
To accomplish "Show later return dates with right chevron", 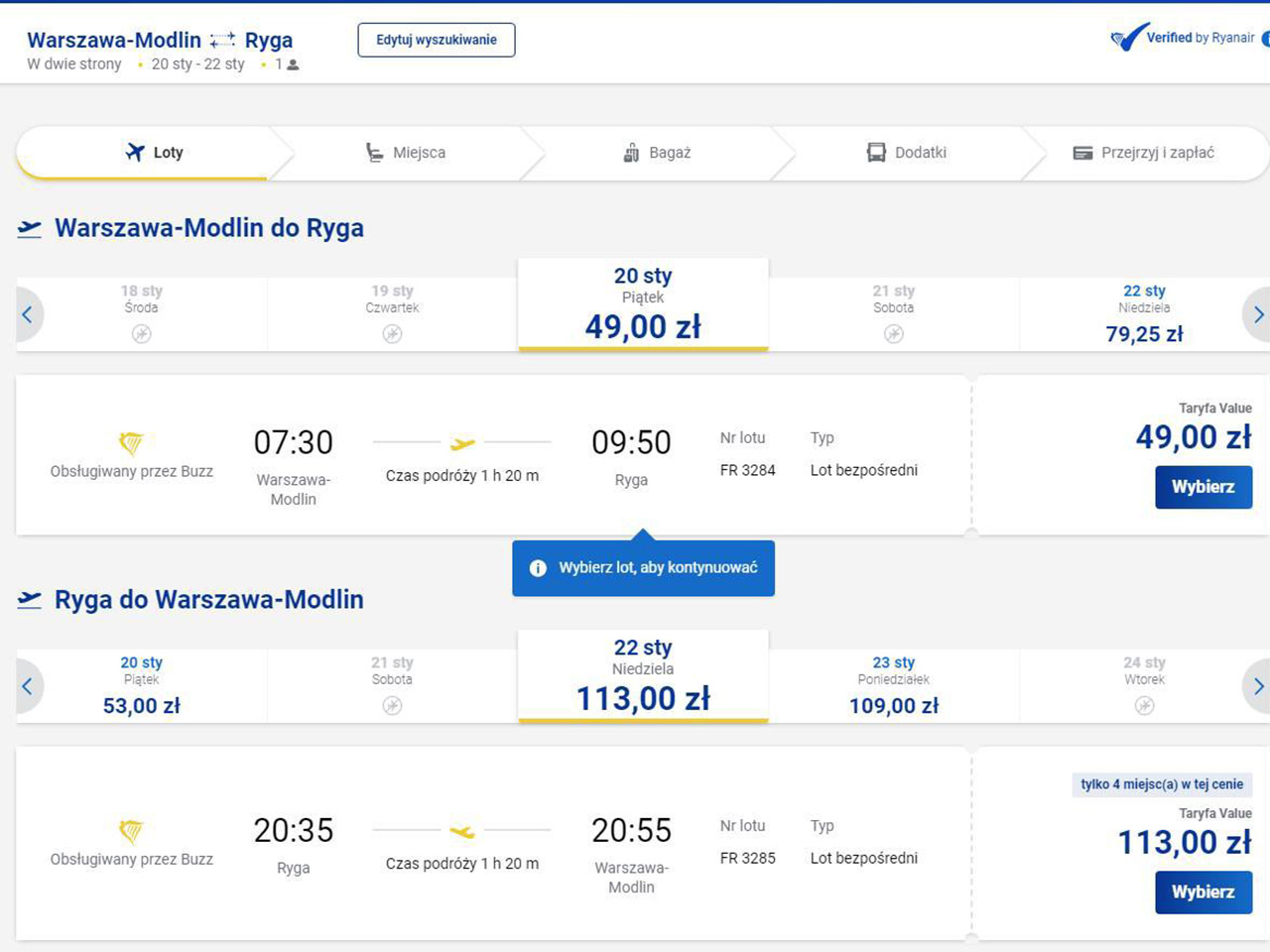I will pos(1257,686).
